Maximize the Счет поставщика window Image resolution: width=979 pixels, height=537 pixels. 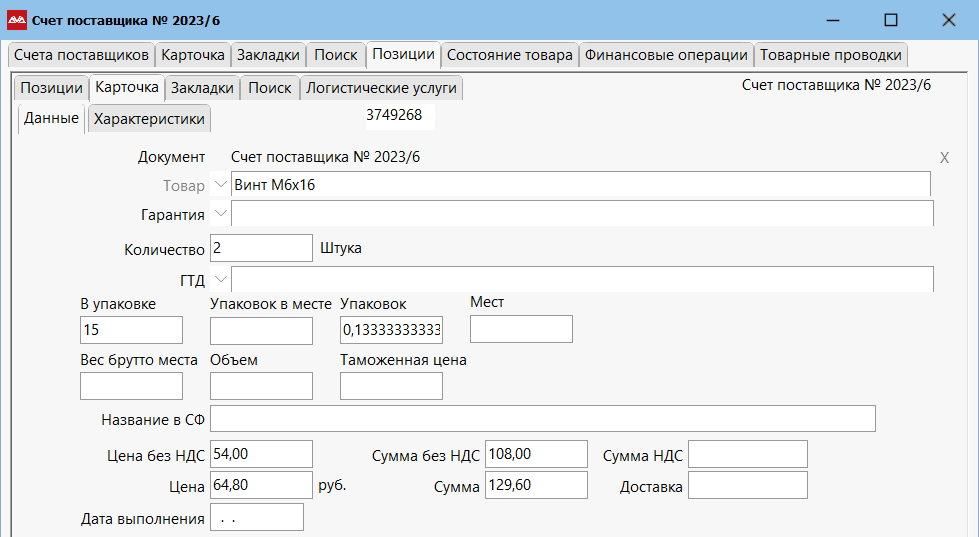coord(890,20)
